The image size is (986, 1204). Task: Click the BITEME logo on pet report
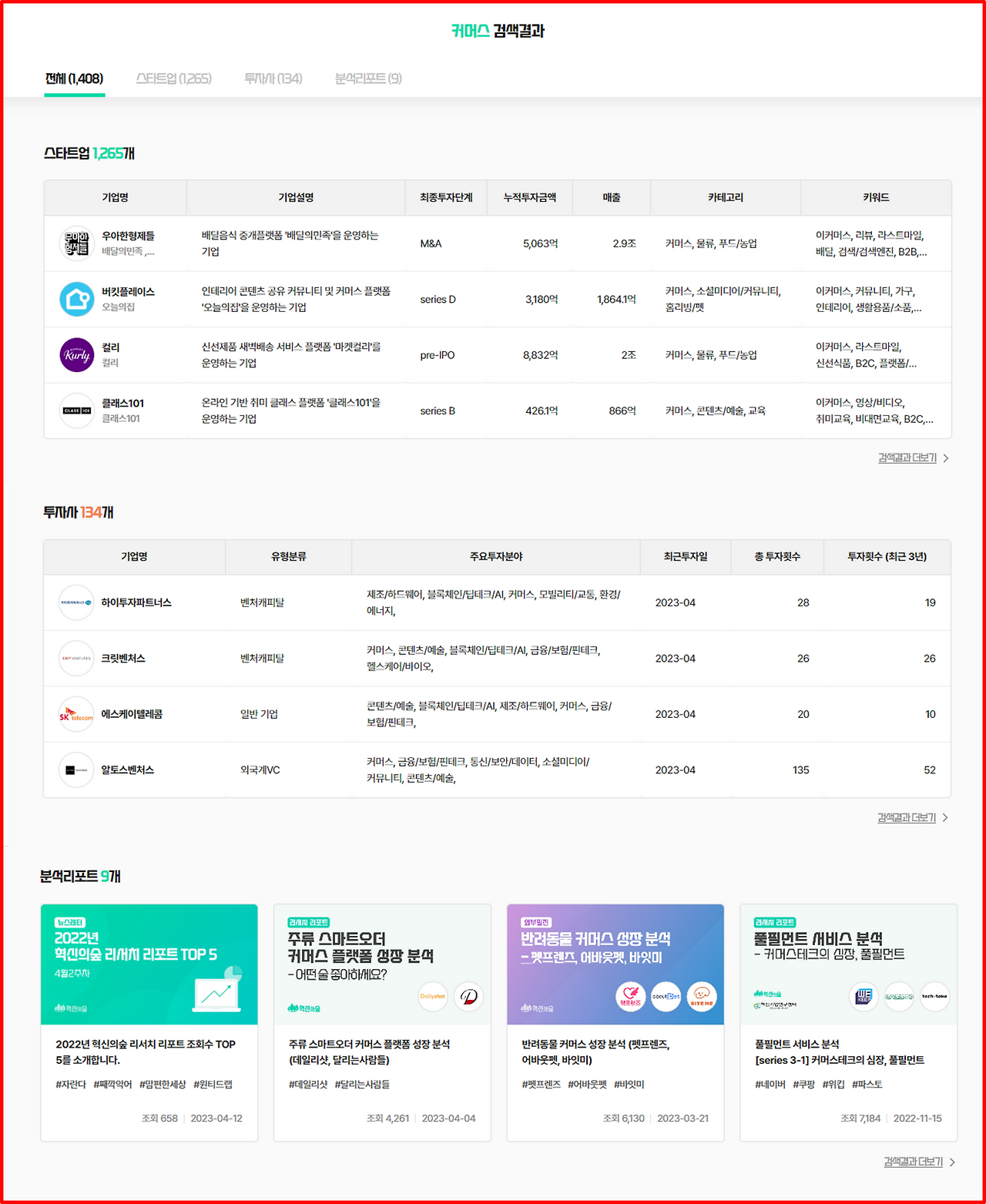pos(702,997)
